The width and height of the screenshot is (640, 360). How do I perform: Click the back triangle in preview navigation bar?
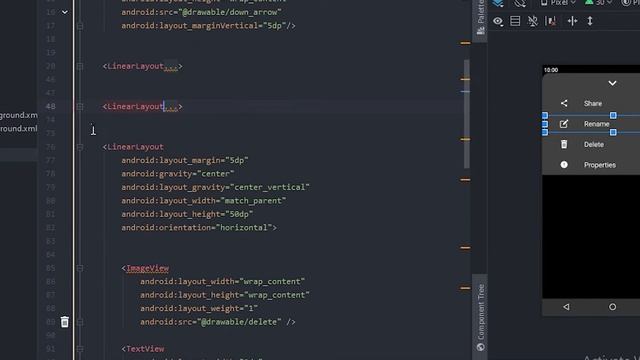566,307
